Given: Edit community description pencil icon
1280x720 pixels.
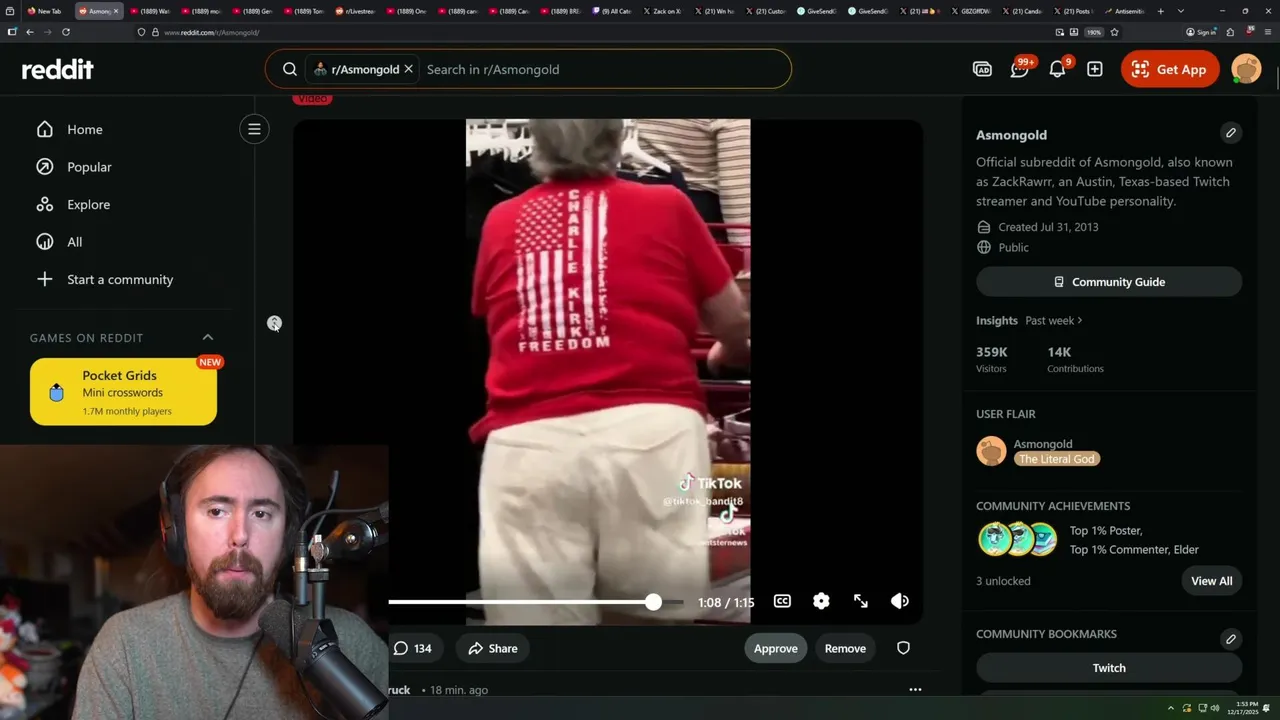Looking at the screenshot, I should click(x=1231, y=132).
